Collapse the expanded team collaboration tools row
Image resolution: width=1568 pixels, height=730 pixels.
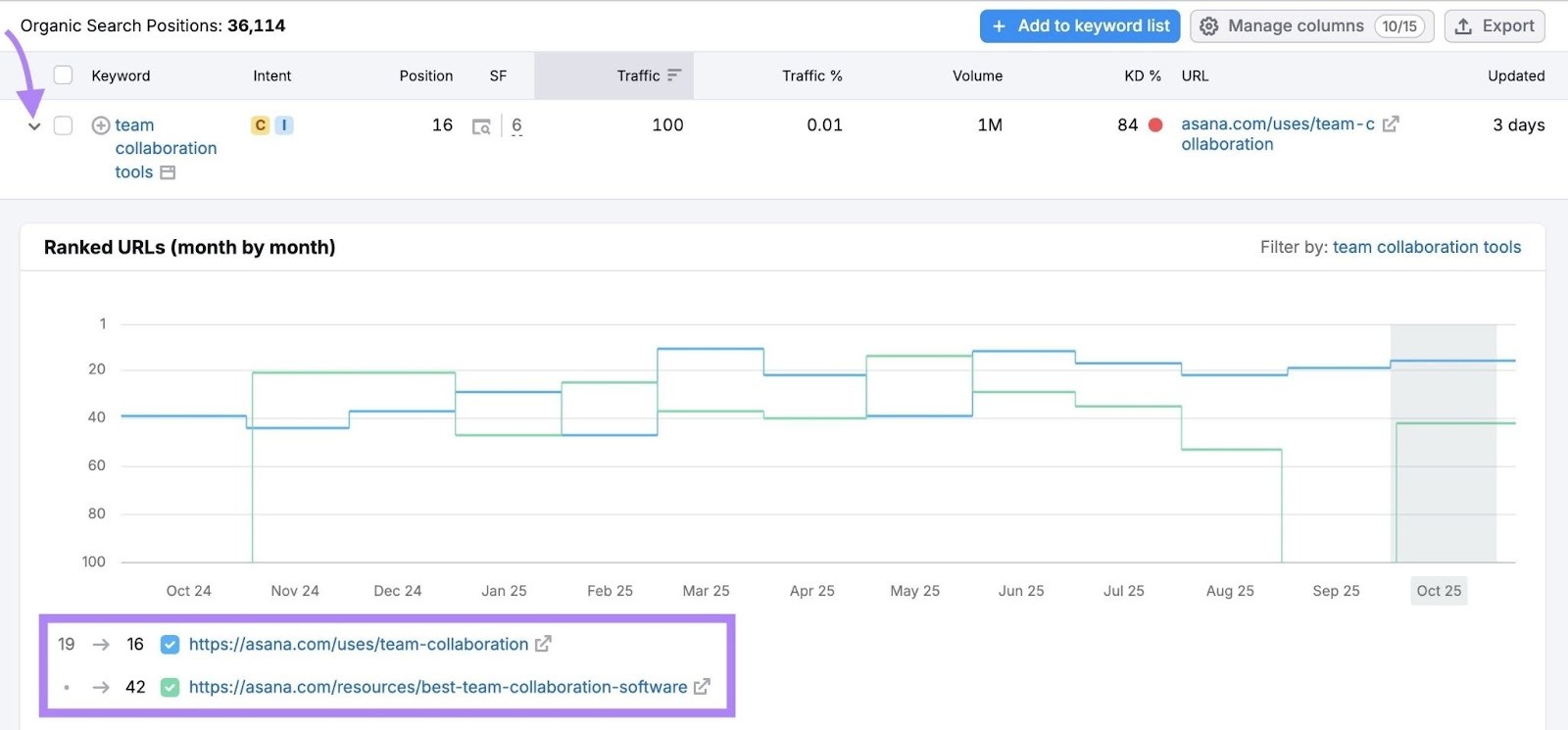pyautogui.click(x=34, y=126)
